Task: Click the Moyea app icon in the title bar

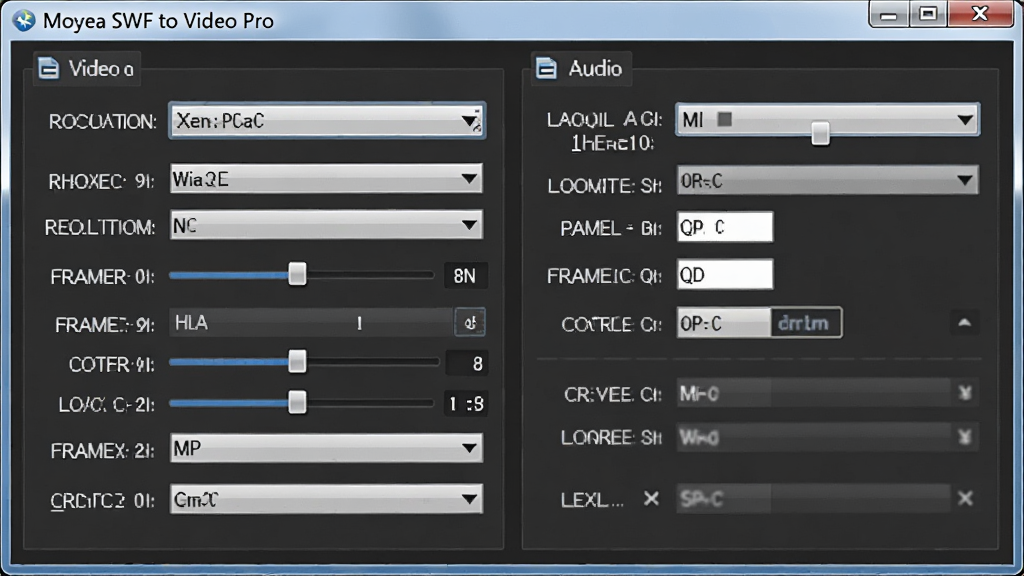Action: click(24, 20)
